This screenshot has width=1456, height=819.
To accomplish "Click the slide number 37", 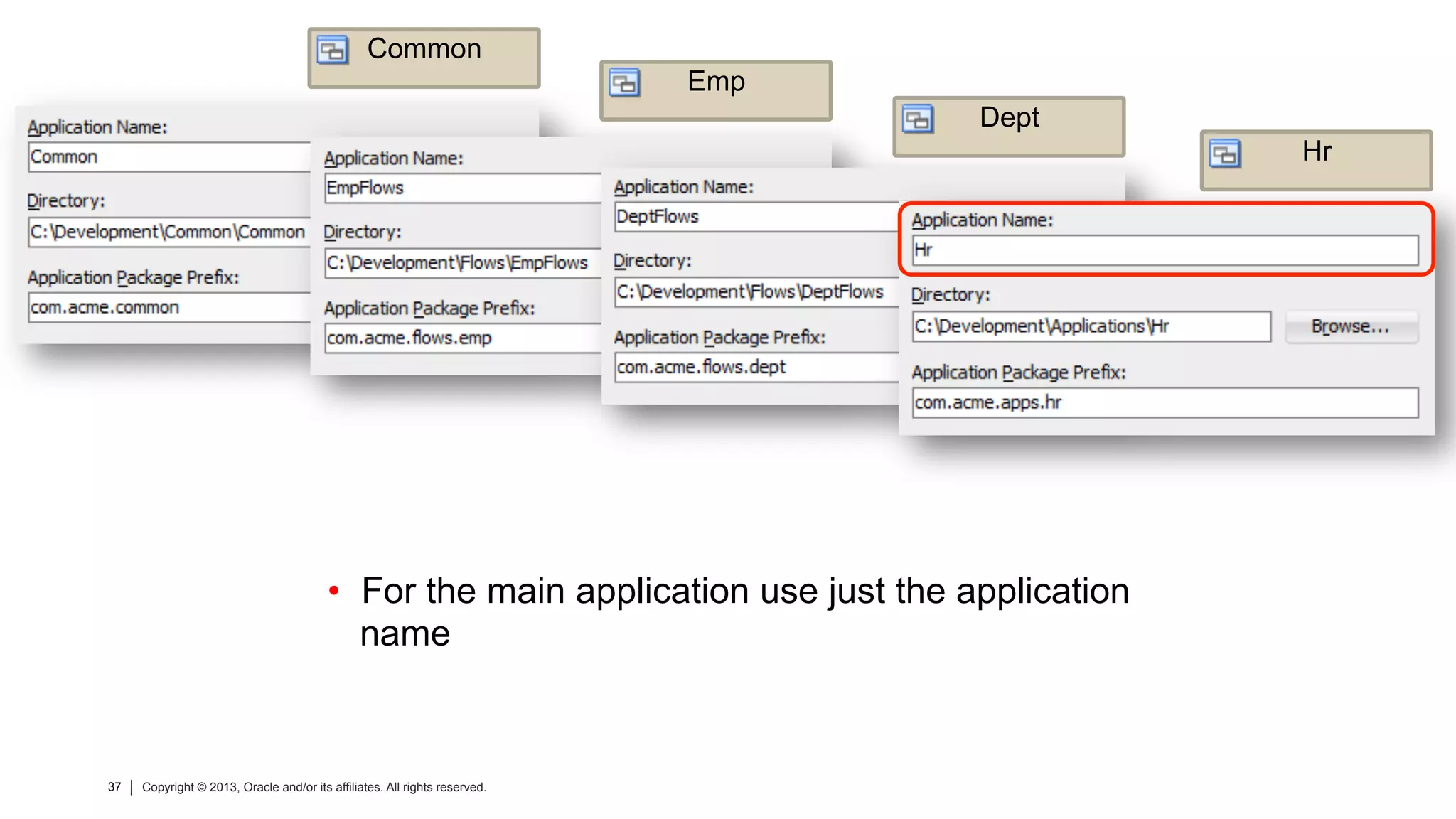I will [114, 788].
